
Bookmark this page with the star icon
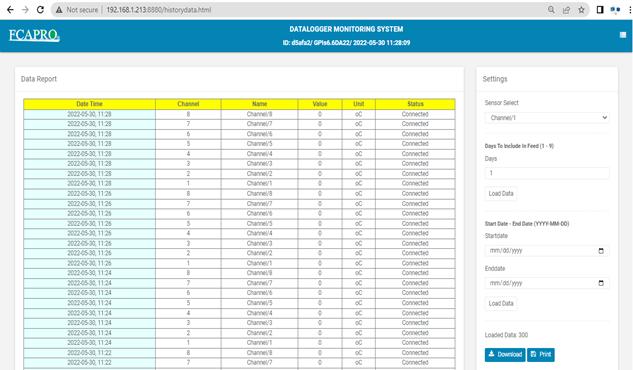[581, 10]
